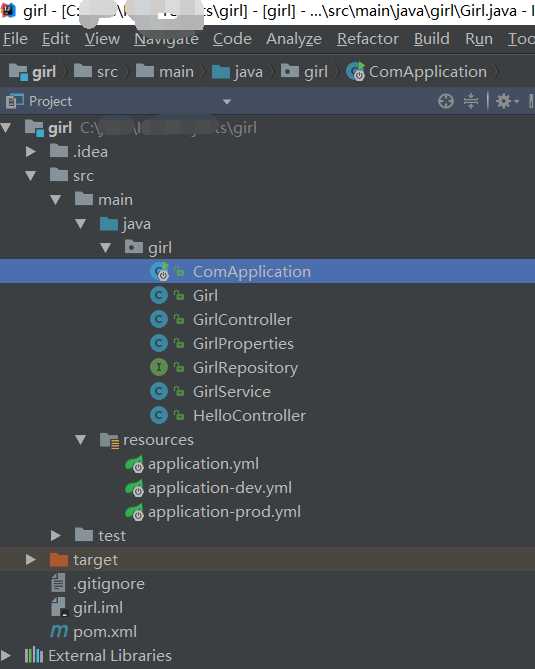
Task: Click the Project tool window icon
Action: coord(15,101)
